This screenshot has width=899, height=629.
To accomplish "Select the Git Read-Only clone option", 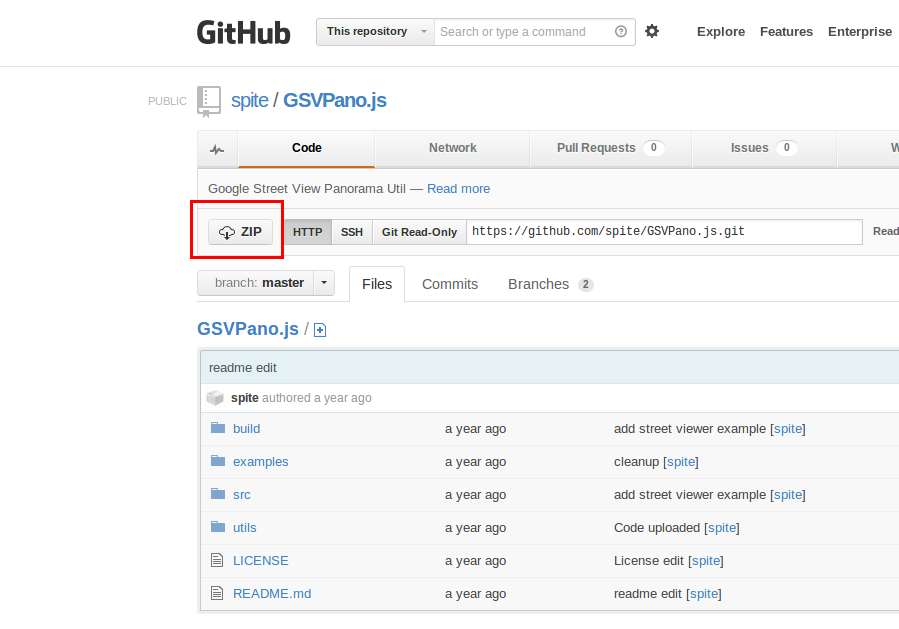I will [419, 232].
